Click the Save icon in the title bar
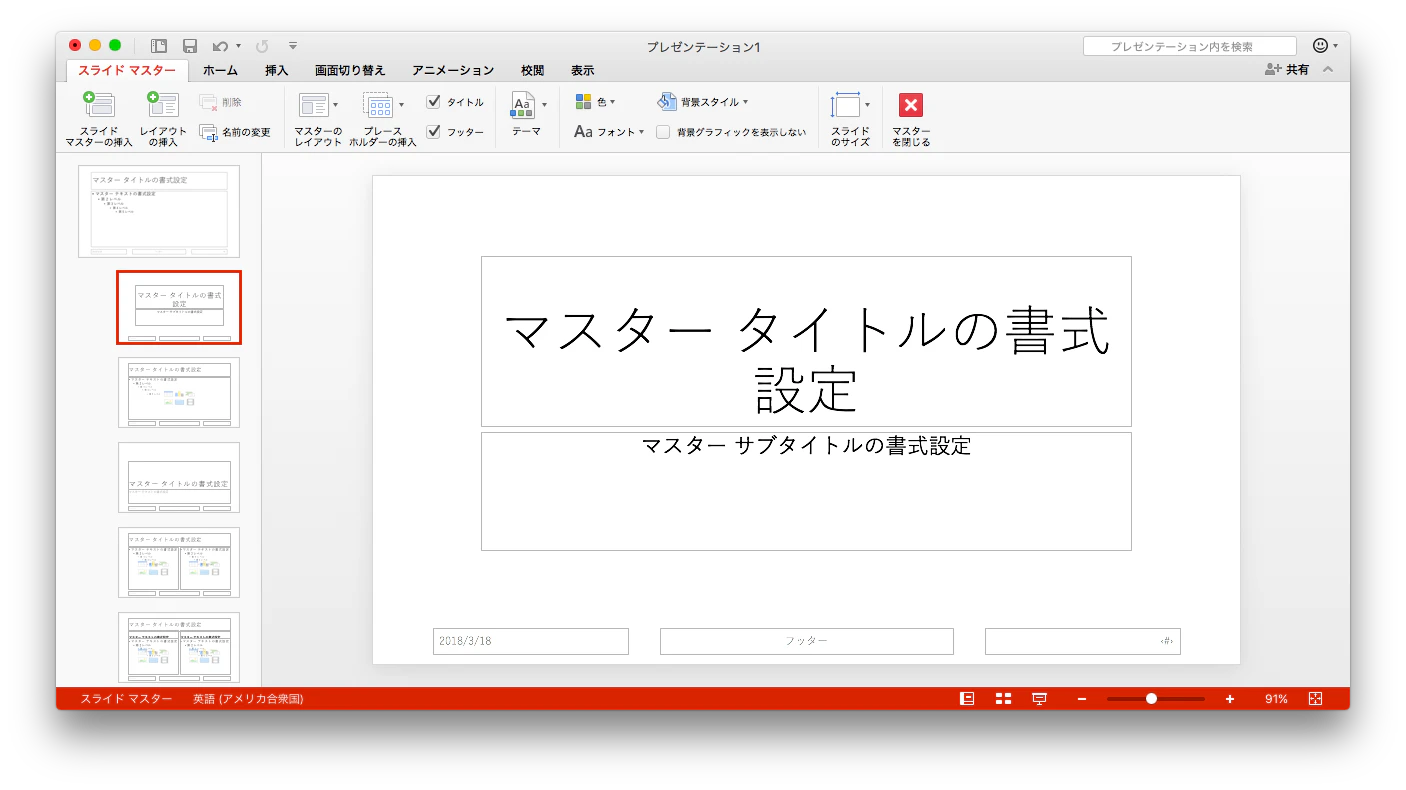This screenshot has width=1406, height=790. [x=190, y=46]
